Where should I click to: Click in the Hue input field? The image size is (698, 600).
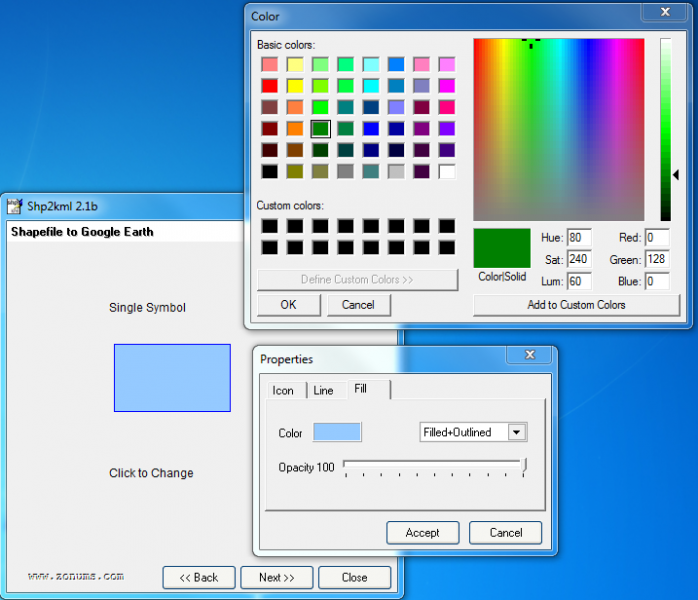(579, 238)
